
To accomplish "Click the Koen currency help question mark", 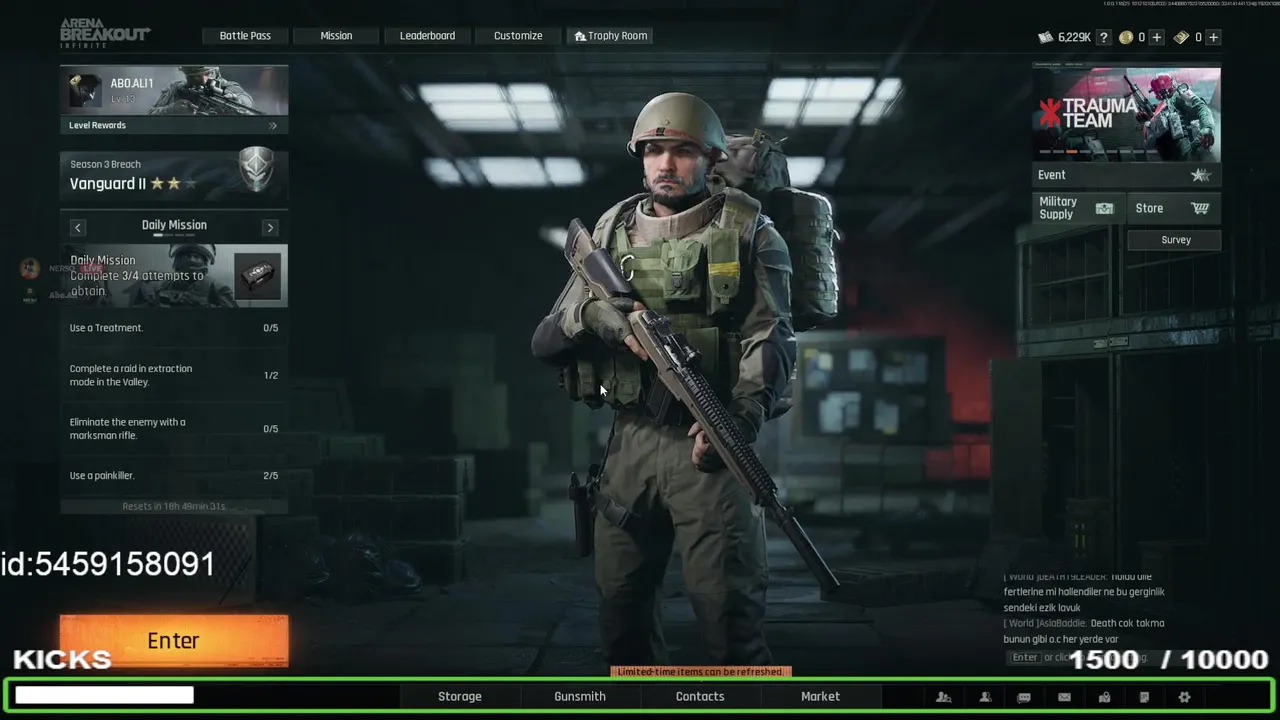I will click(1103, 37).
